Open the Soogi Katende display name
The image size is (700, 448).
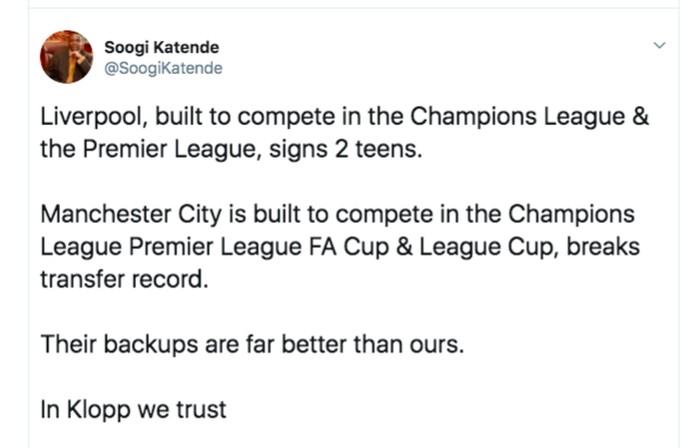point(161,48)
